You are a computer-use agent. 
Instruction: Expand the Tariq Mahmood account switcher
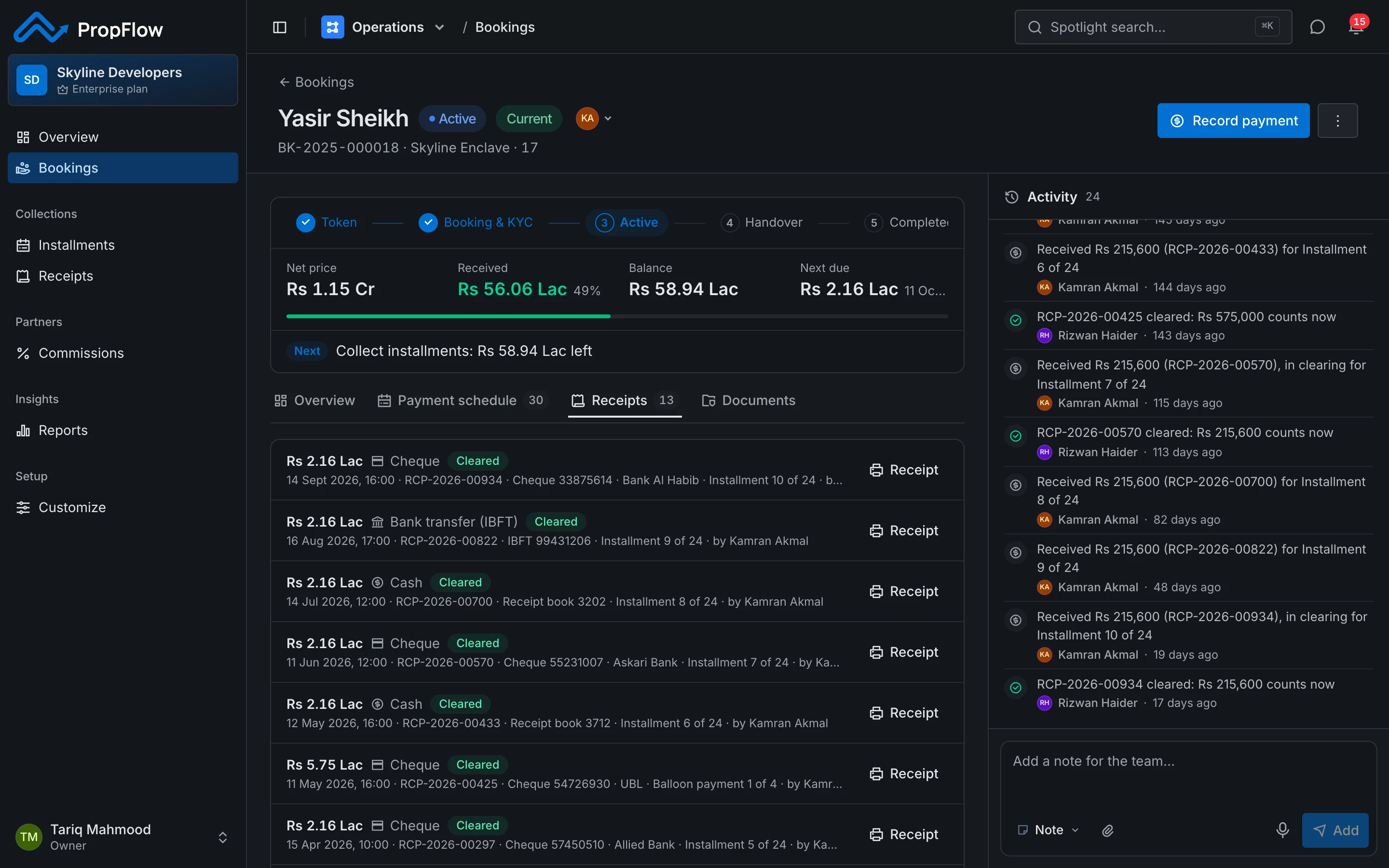point(223,837)
